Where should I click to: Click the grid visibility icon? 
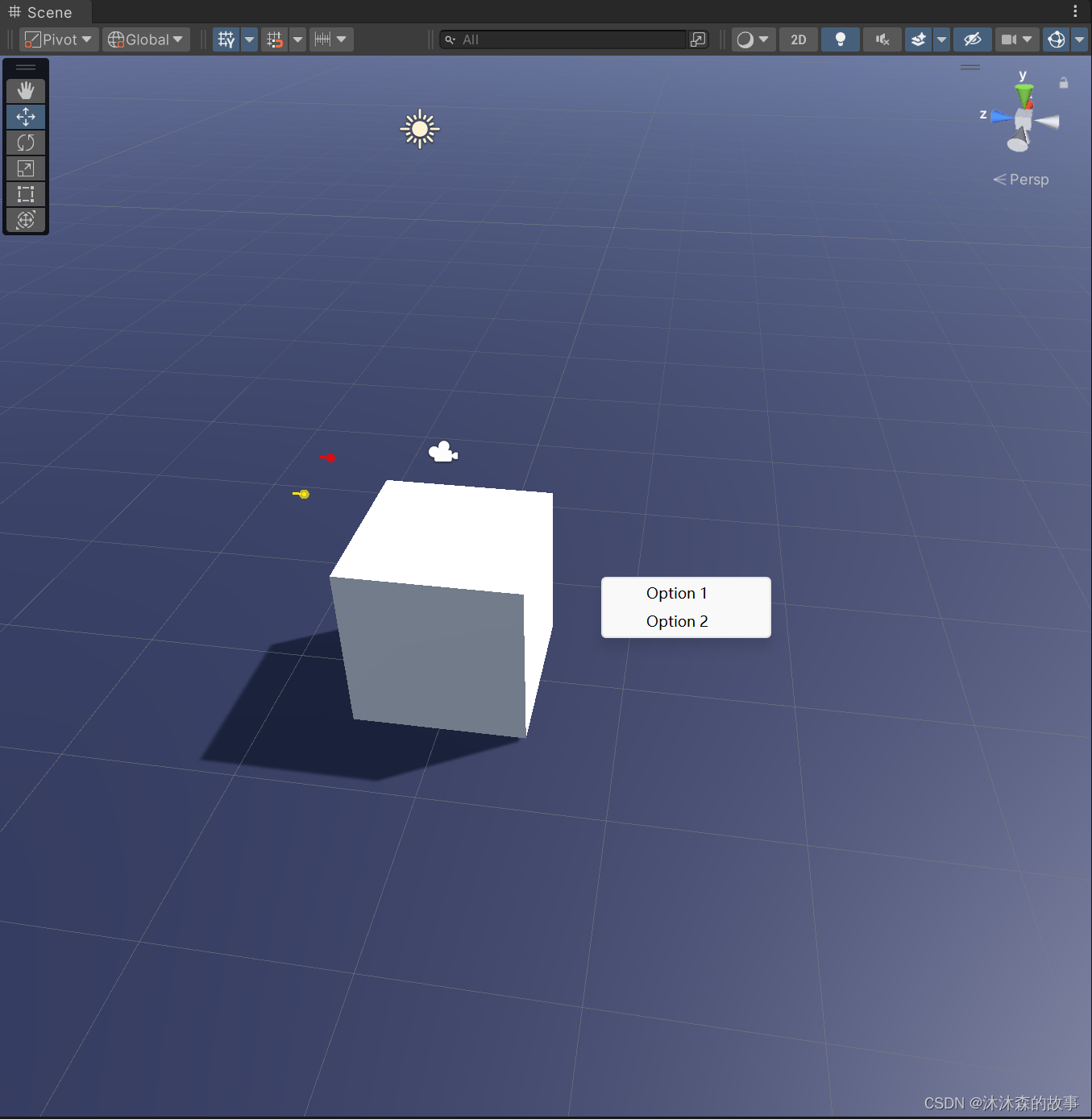[x=226, y=39]
